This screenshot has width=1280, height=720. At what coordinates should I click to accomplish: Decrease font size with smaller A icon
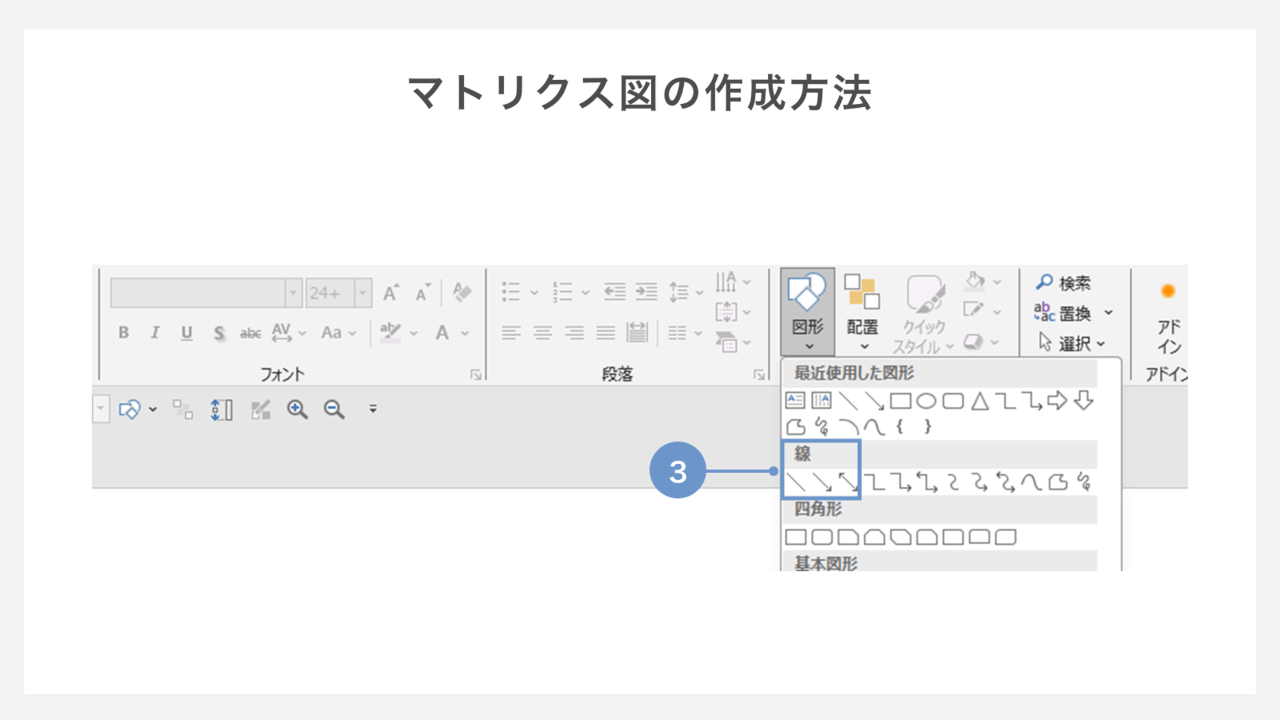point(422,292)
